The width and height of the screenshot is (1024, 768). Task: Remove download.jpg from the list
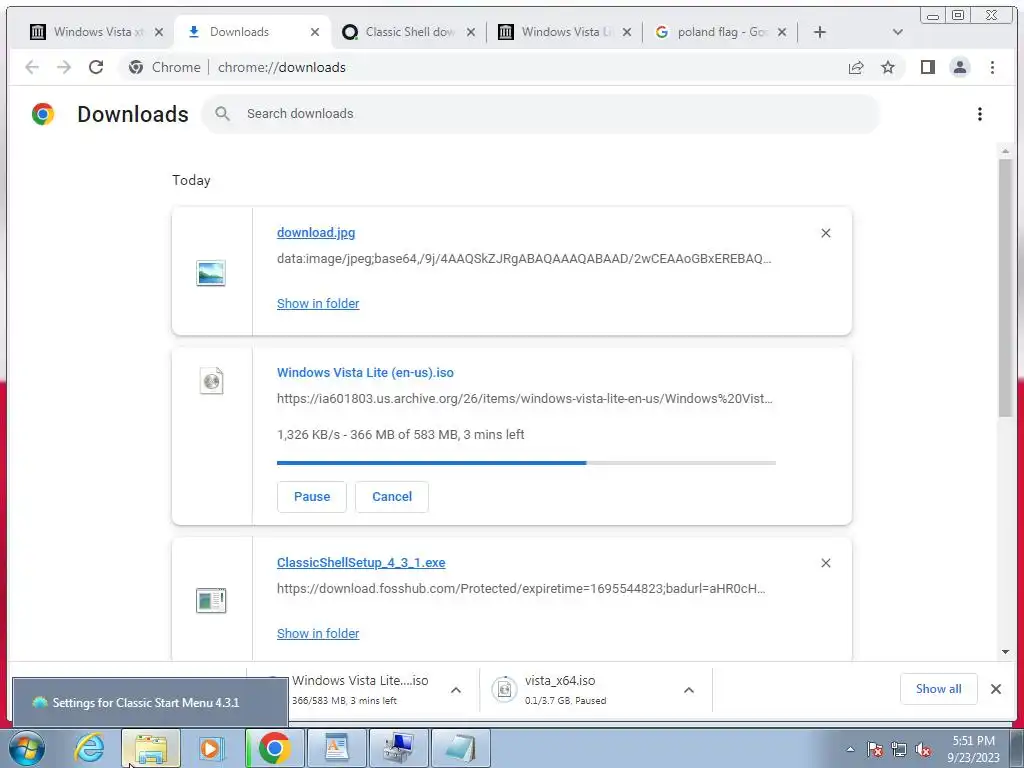(x=825, y=233)
